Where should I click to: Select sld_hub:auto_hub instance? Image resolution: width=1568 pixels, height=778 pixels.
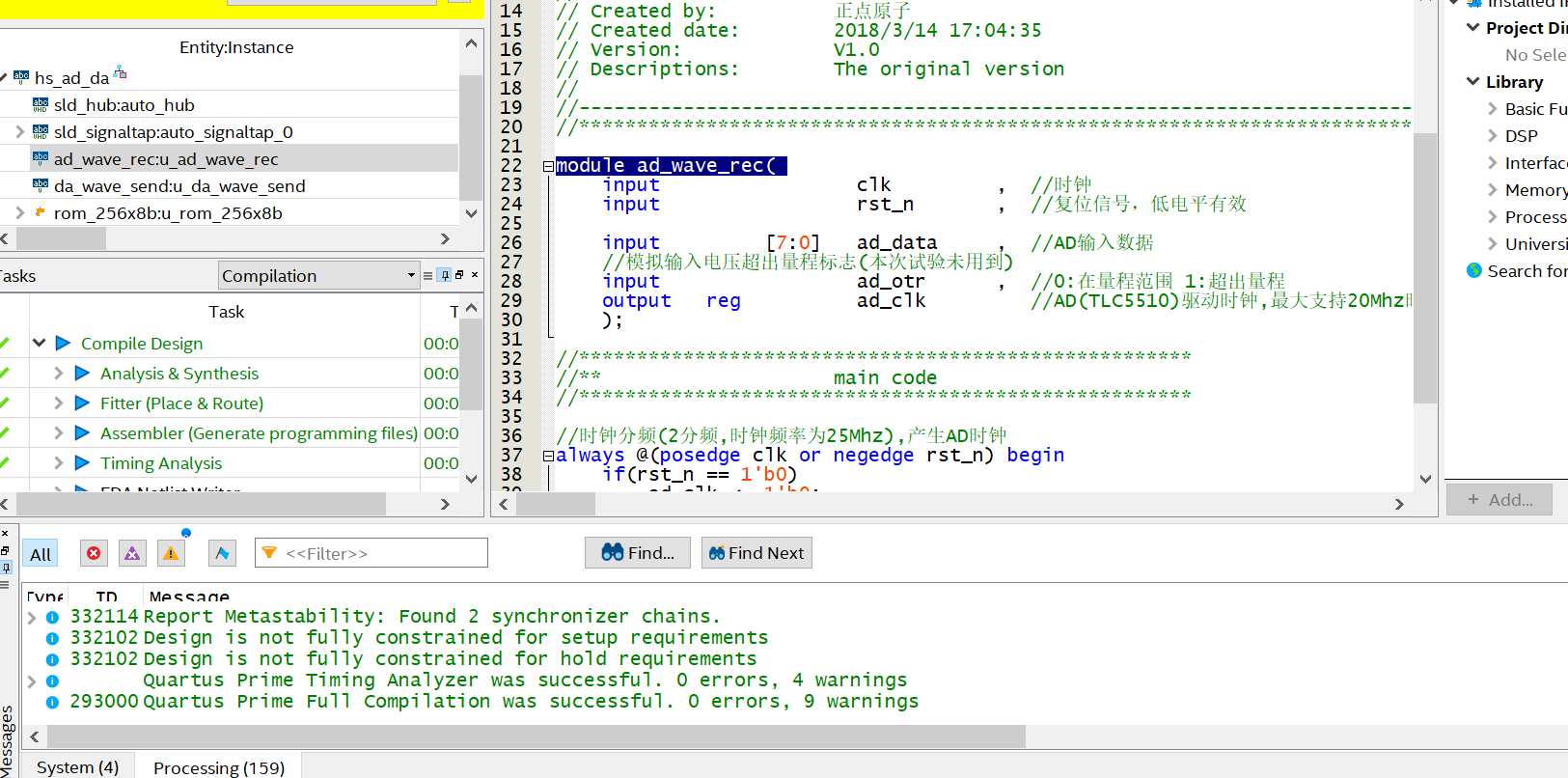124,104
